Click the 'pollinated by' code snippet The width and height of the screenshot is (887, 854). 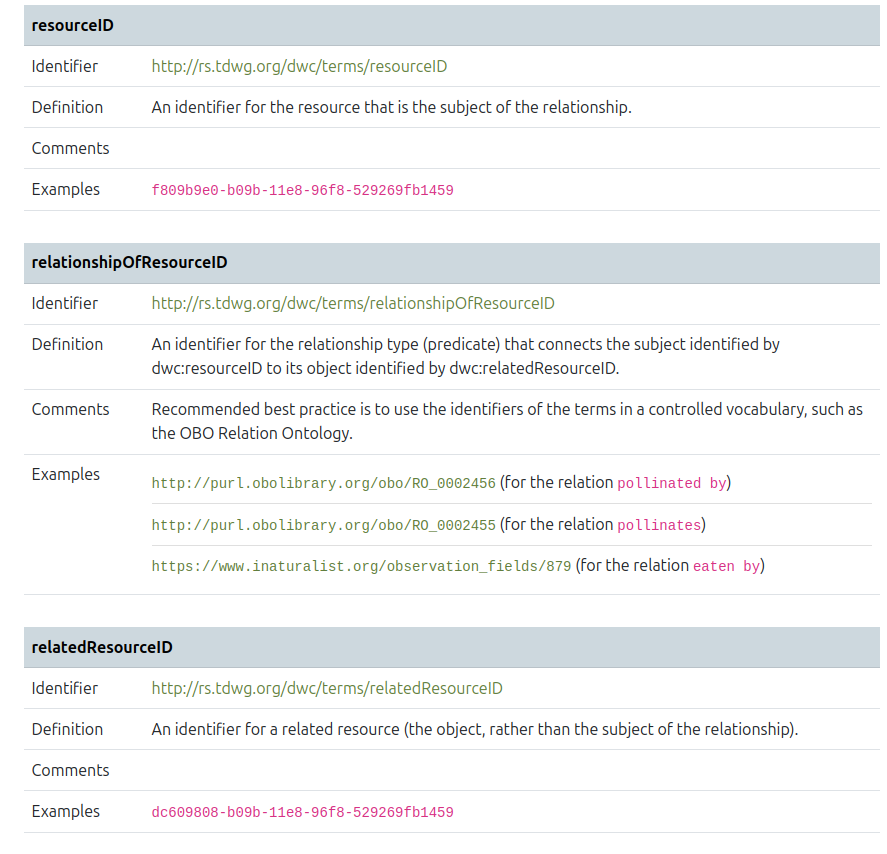coord(671,484)
